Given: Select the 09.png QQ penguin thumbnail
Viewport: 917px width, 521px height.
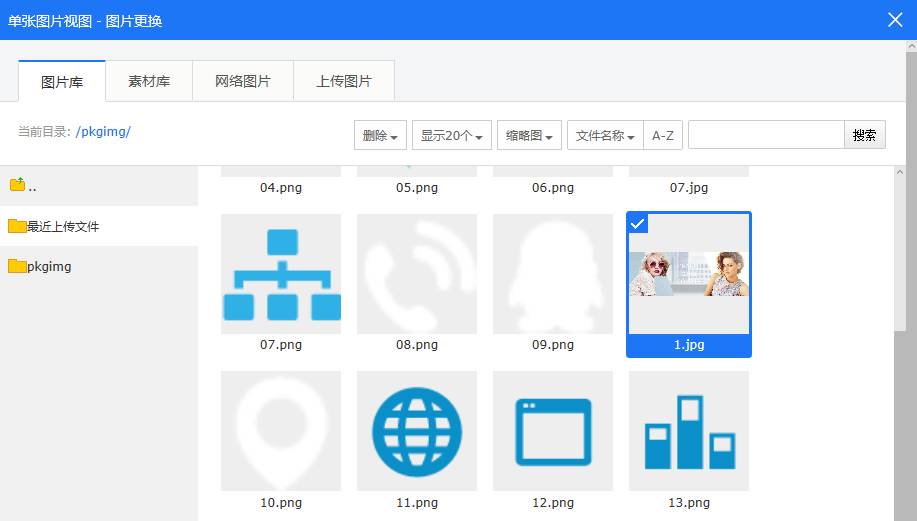Looking at the screenshot, I should (553, 274).
